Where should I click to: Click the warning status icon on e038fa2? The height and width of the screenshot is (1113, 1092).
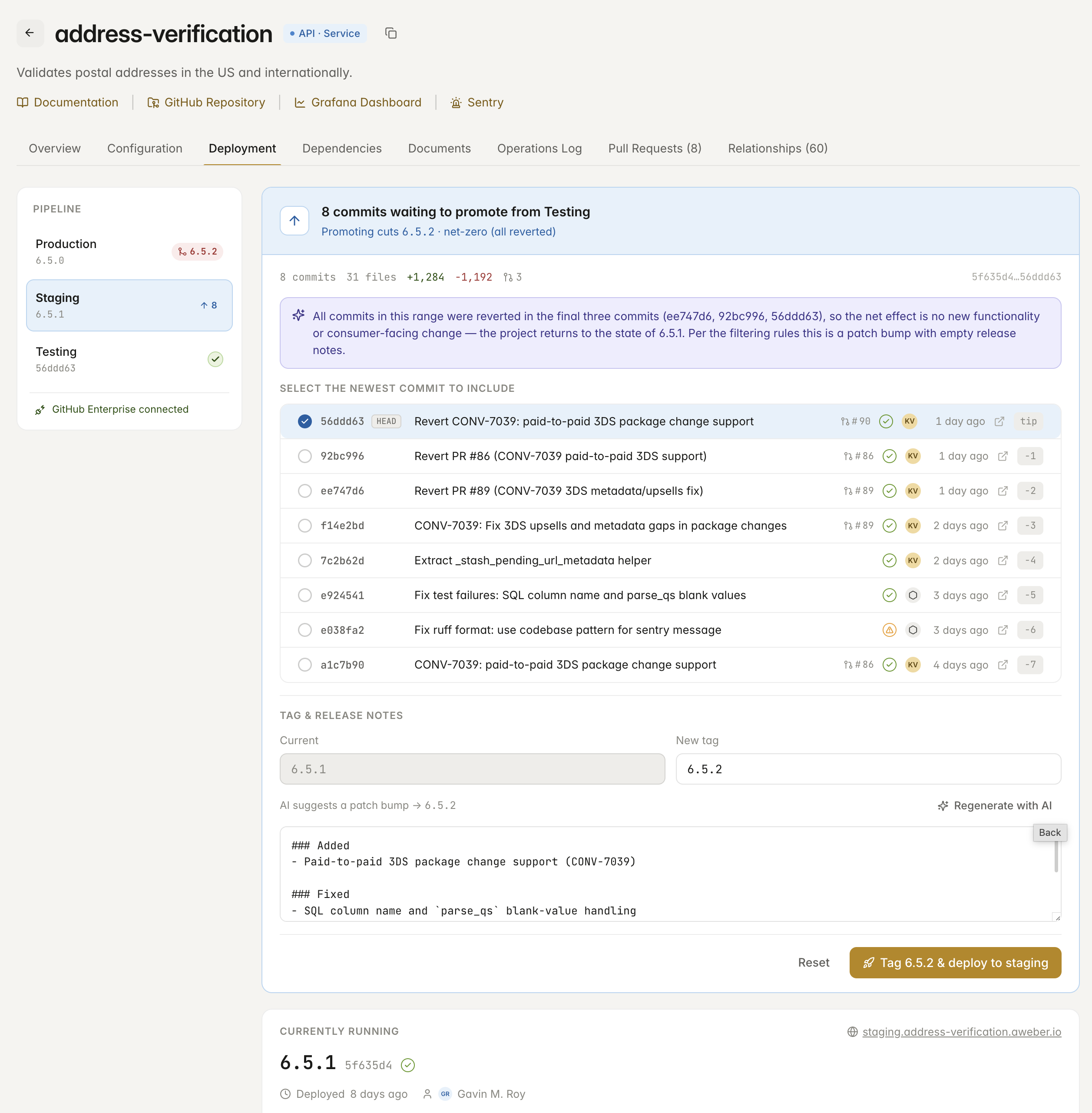pyautogui.click(x=889, y=630)
